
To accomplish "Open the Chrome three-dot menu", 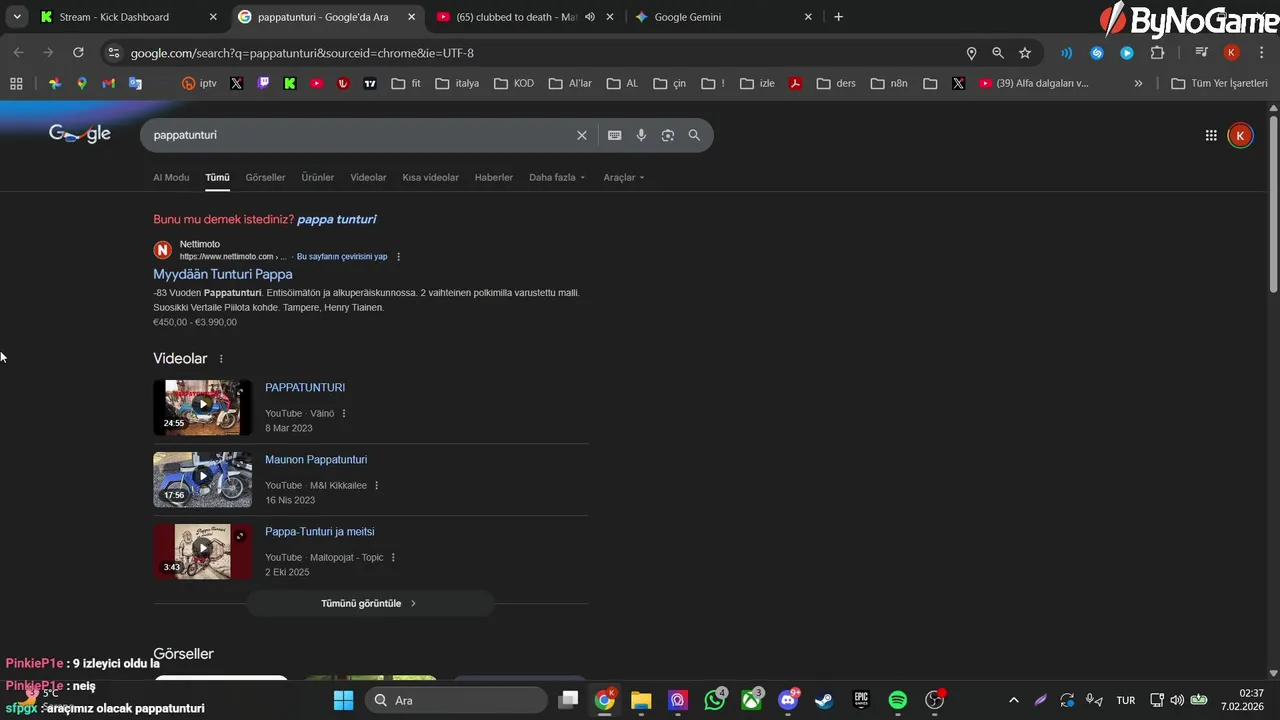I will pyautogui.click(x=1260, y=53).
